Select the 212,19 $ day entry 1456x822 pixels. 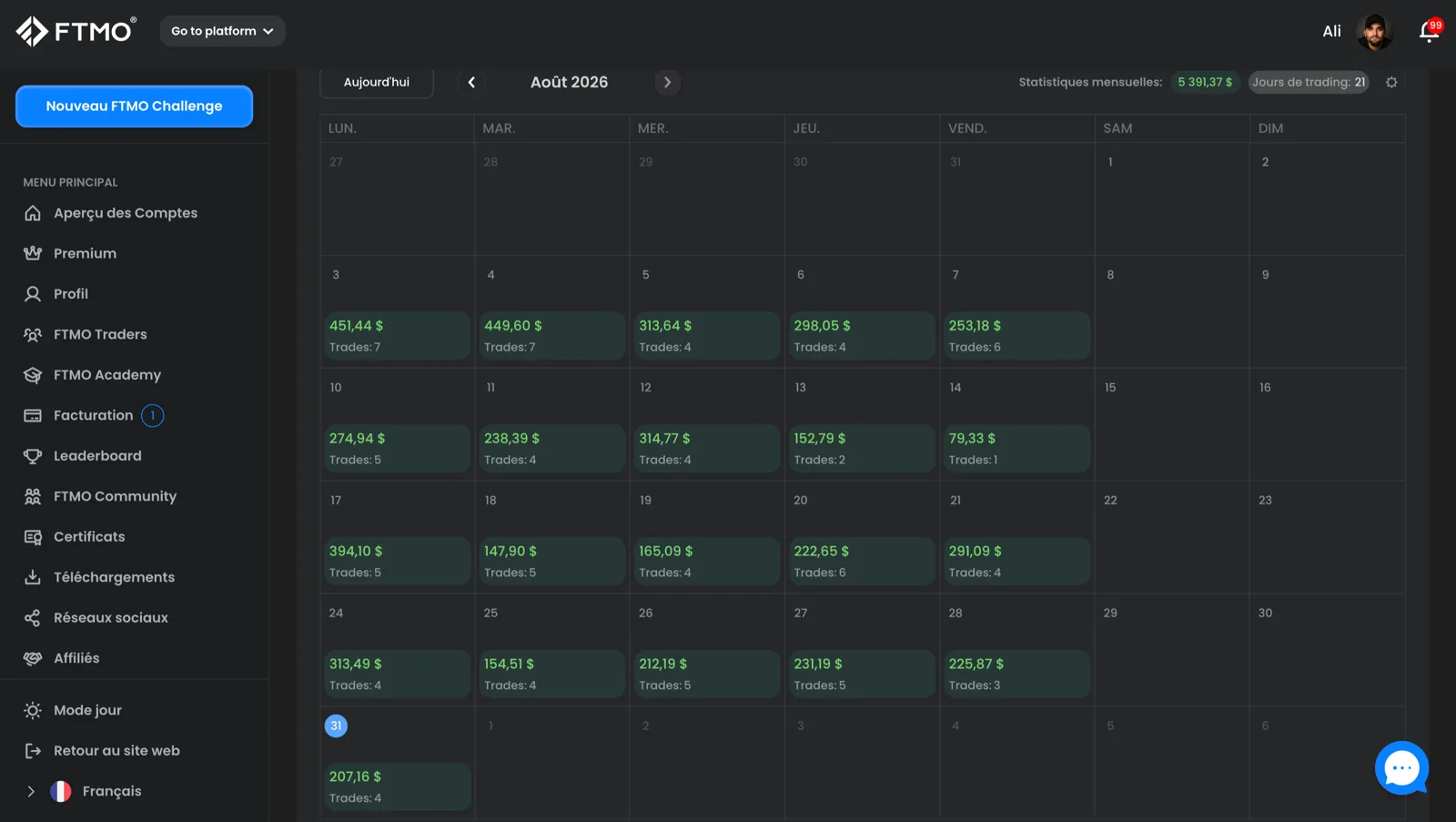click(707, 675)
